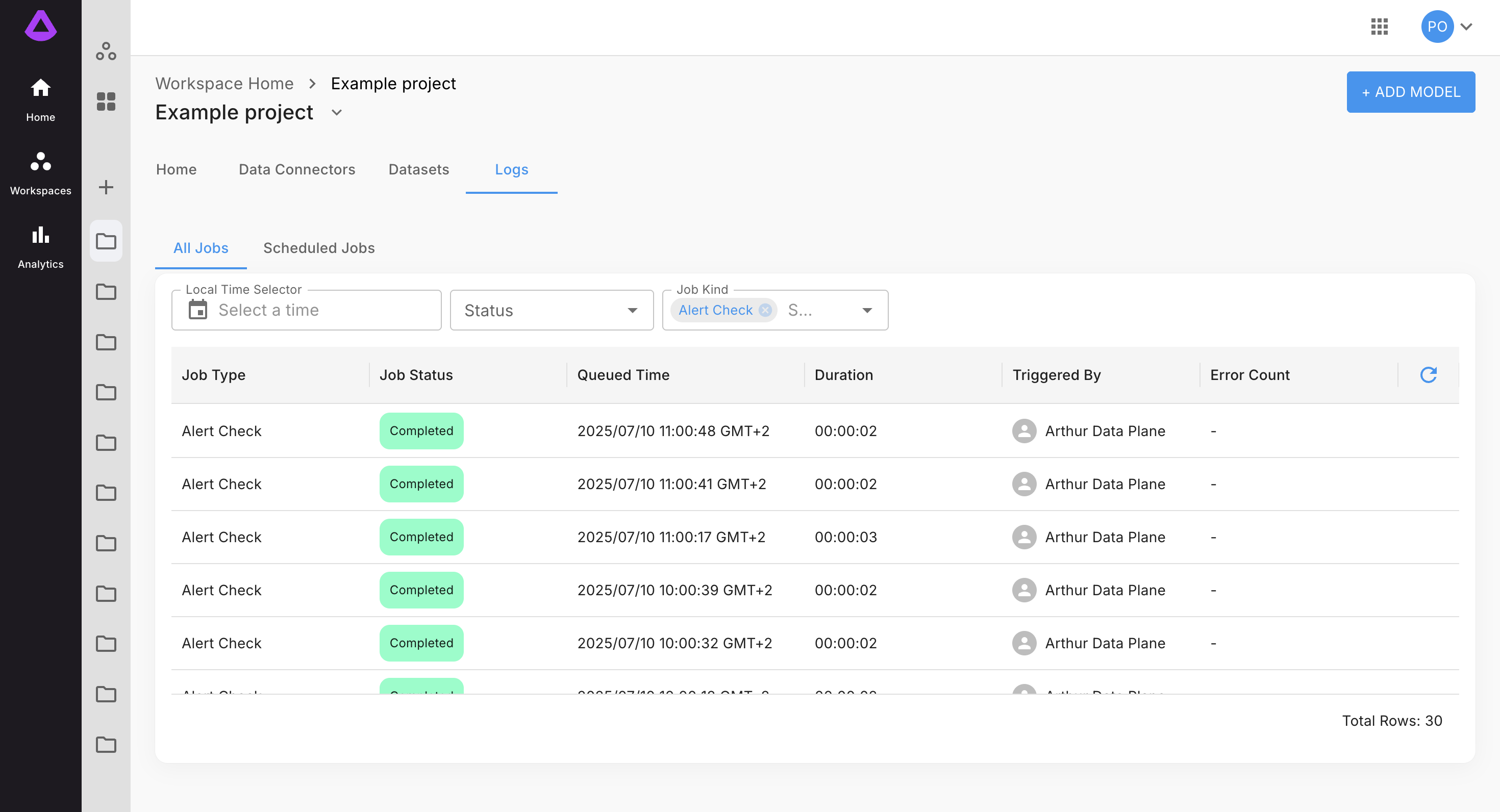The image size is (1500, 812).
Task: Sort by Queued Time column header
Action: coord(623,375)
